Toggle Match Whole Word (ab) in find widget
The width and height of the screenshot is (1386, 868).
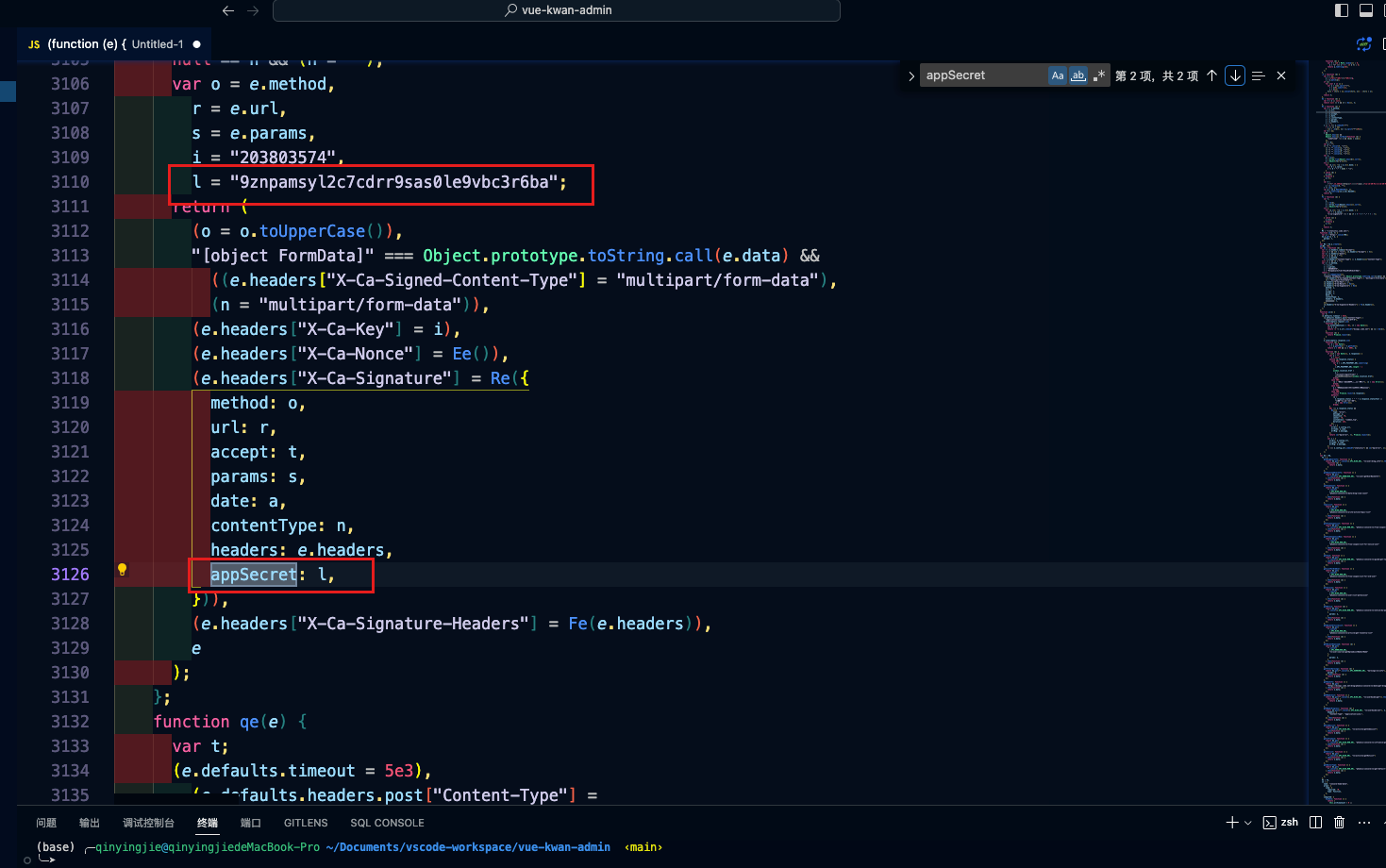(1078, 75)
